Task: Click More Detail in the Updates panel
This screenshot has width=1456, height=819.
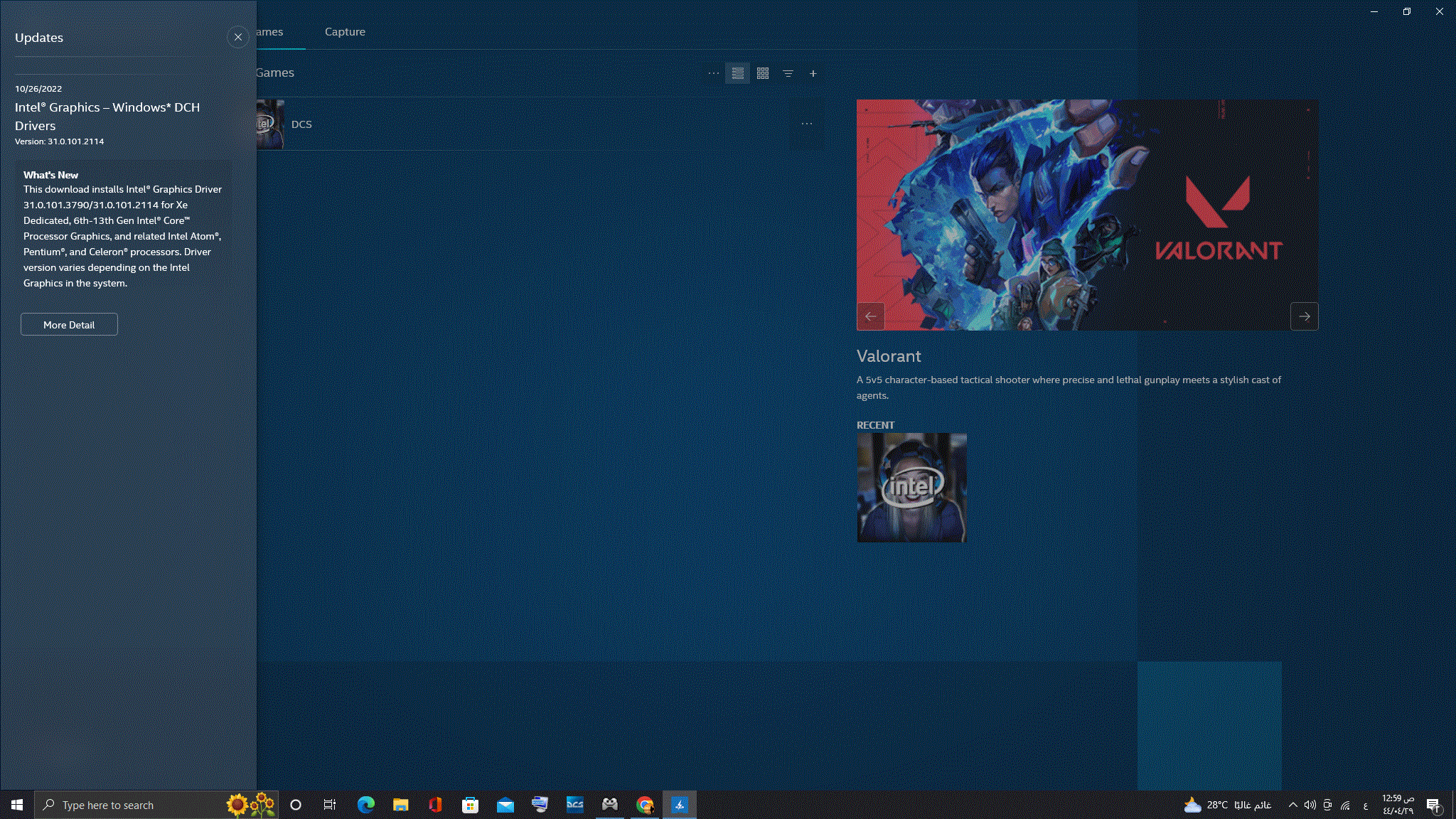Action: click(69, 324)
